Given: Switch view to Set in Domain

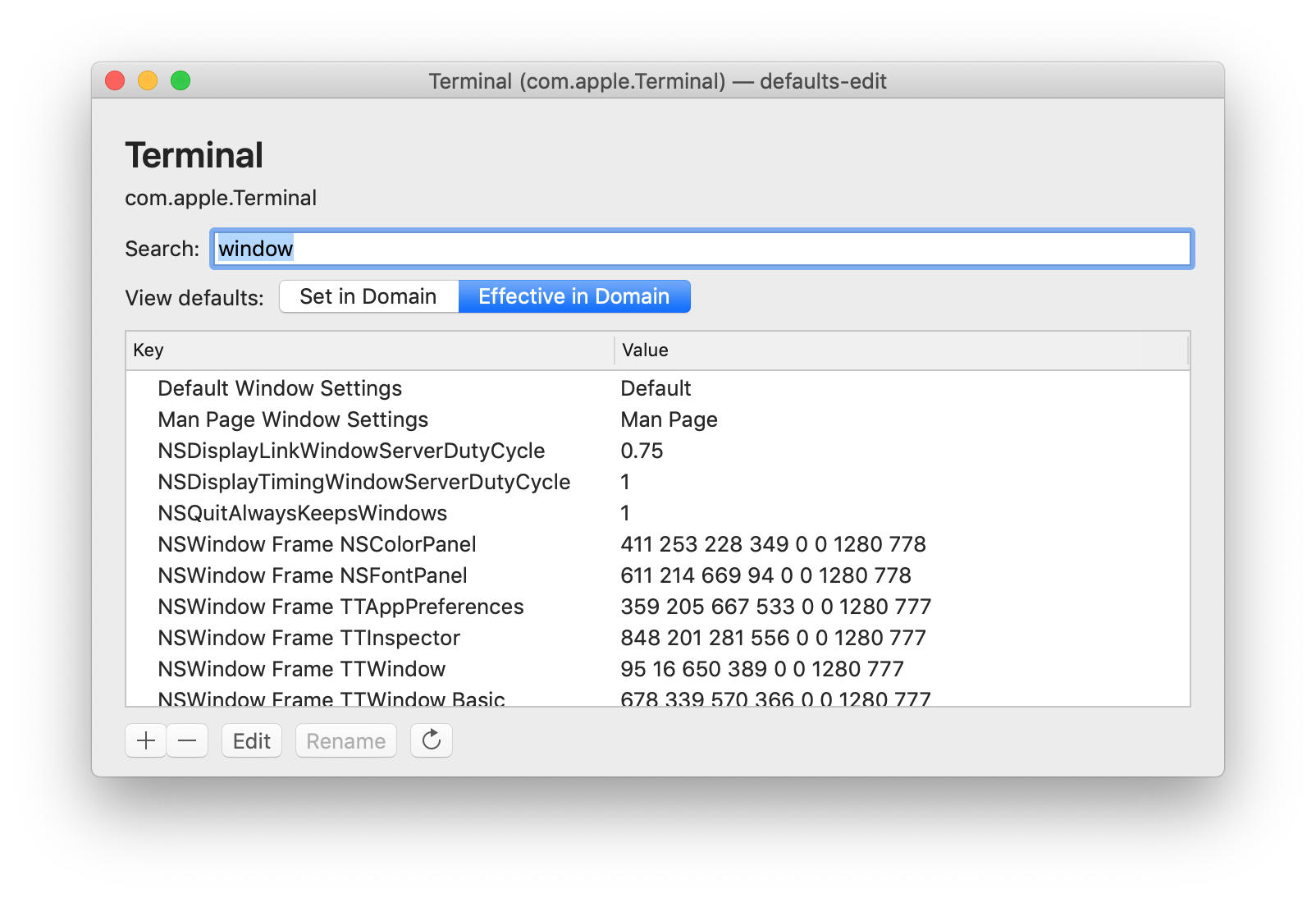Looking at the screenshot, I should point(368,296).
